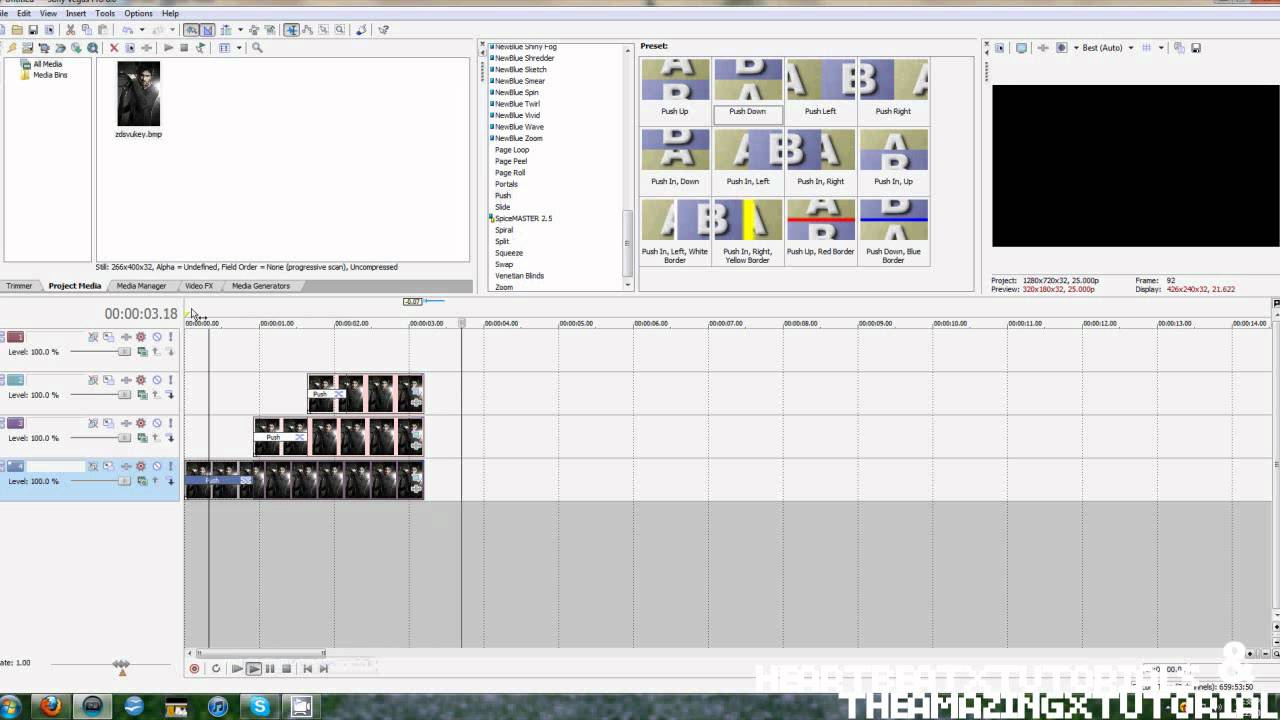This screenshot has height=720, width=1280.
Task: Click the Pause button in transport bar
Action: click(x=270, y=668)
